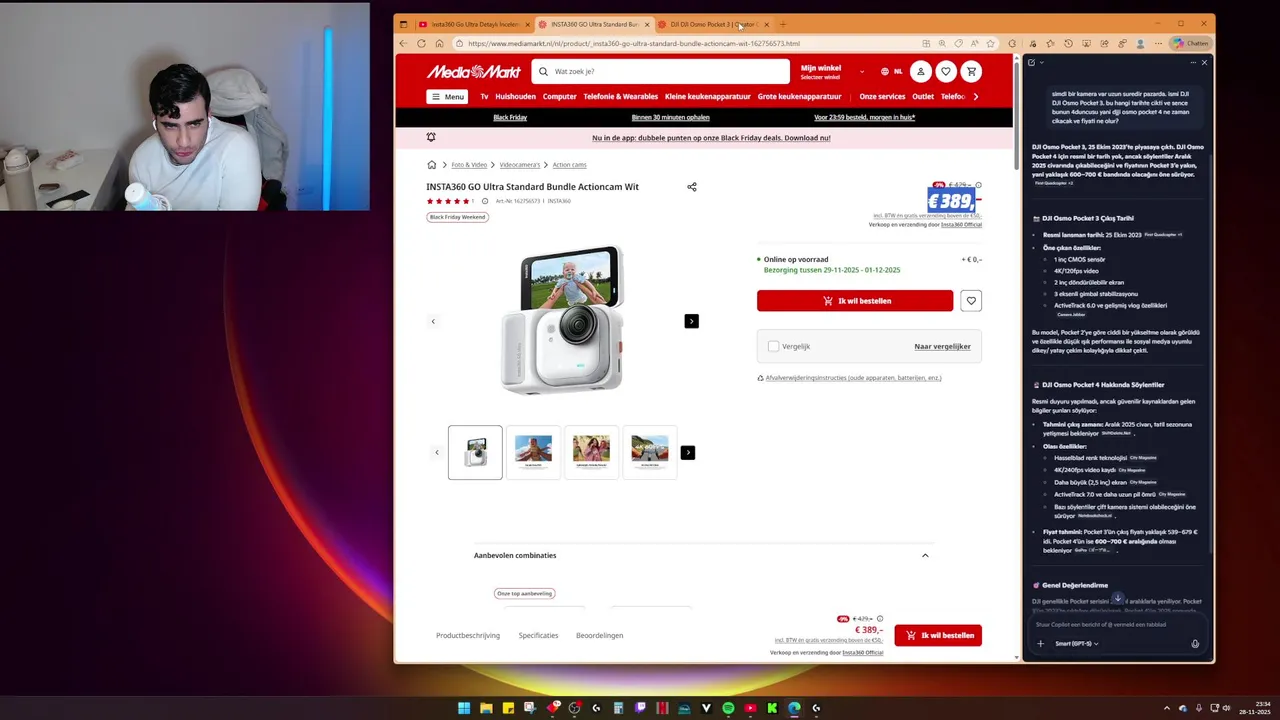Open the Smart (GPT-5) model dropdown
This screenshot has height=720, width=1280.
[x=1076, y=644]
